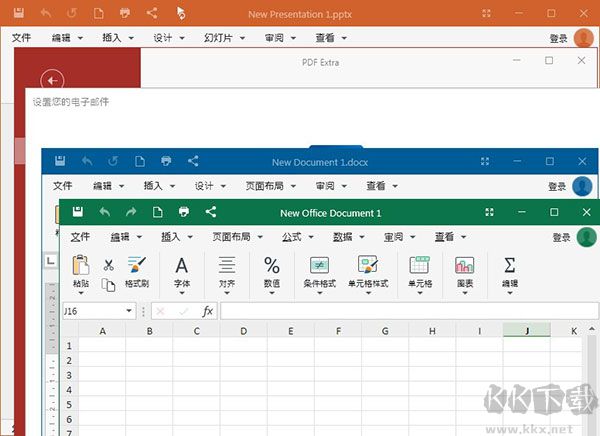Select column D header
This screenshot has height=436, width=600.
point(243,331)
